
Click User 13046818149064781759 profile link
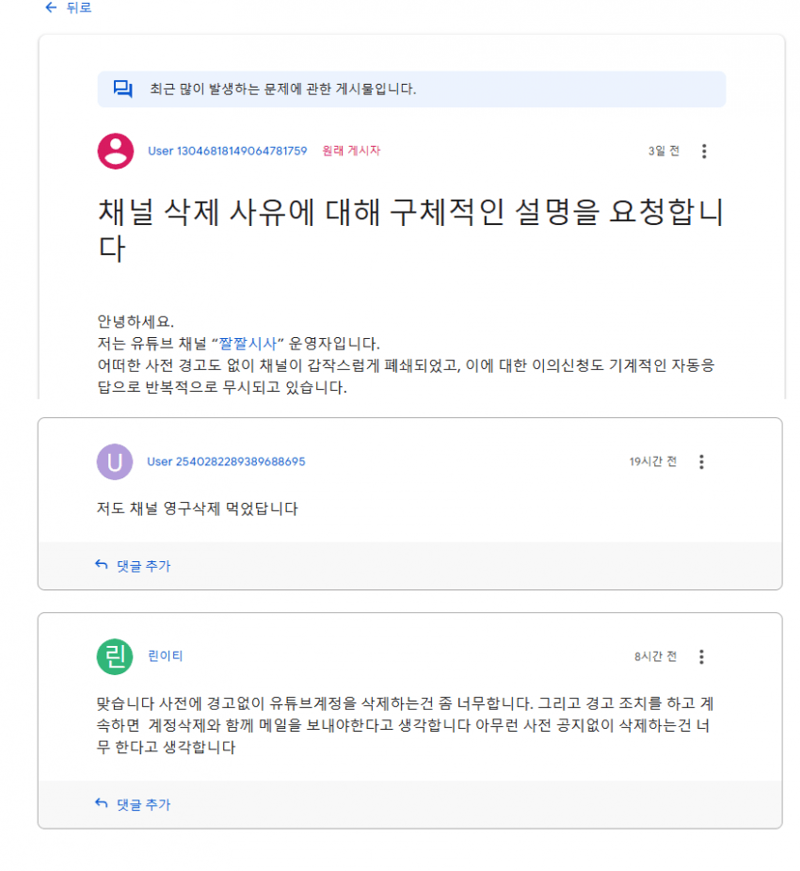point(227,151)
